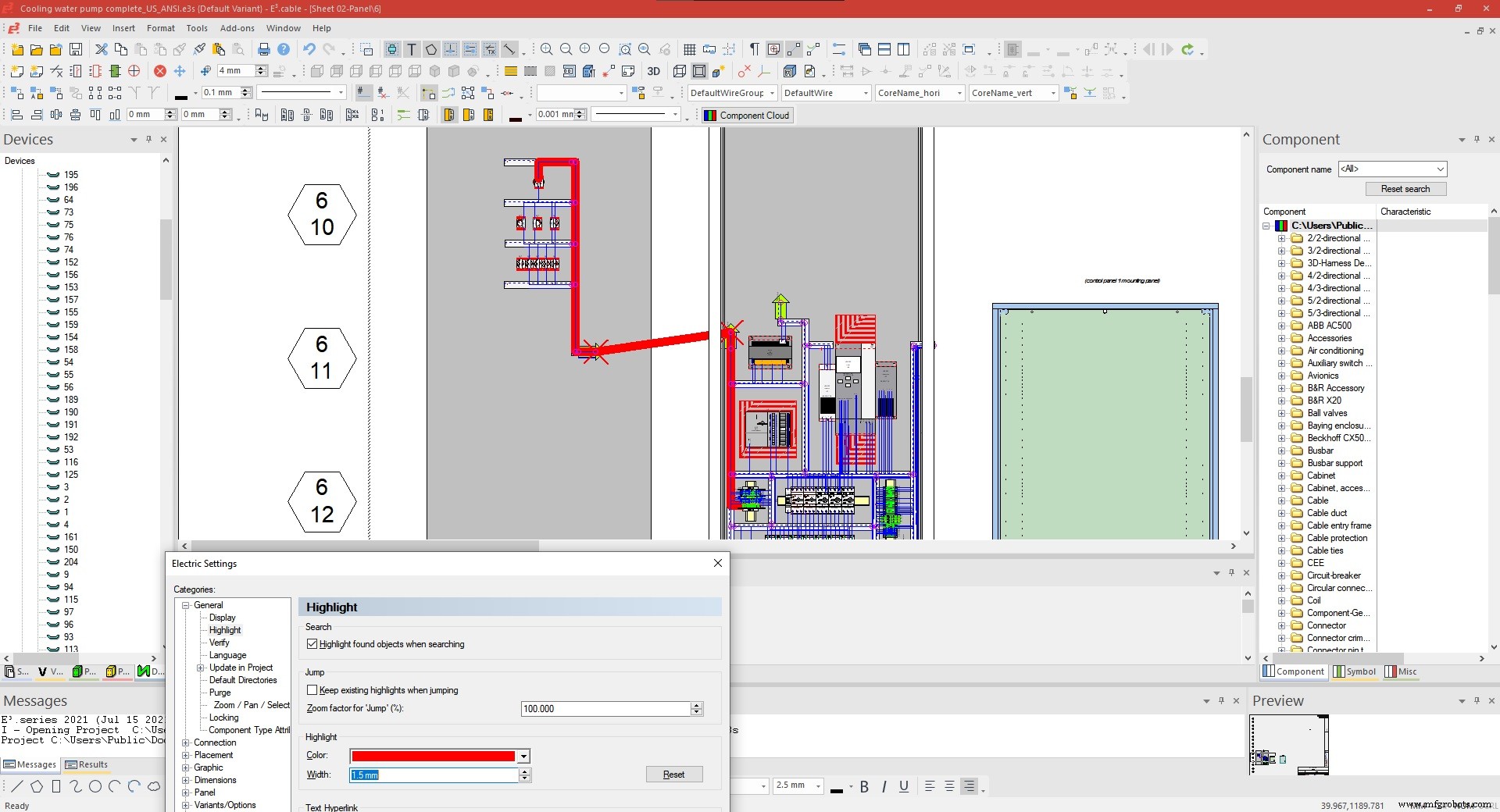Activate the 3D view tool
The image size is (1500, 812).
654,71
